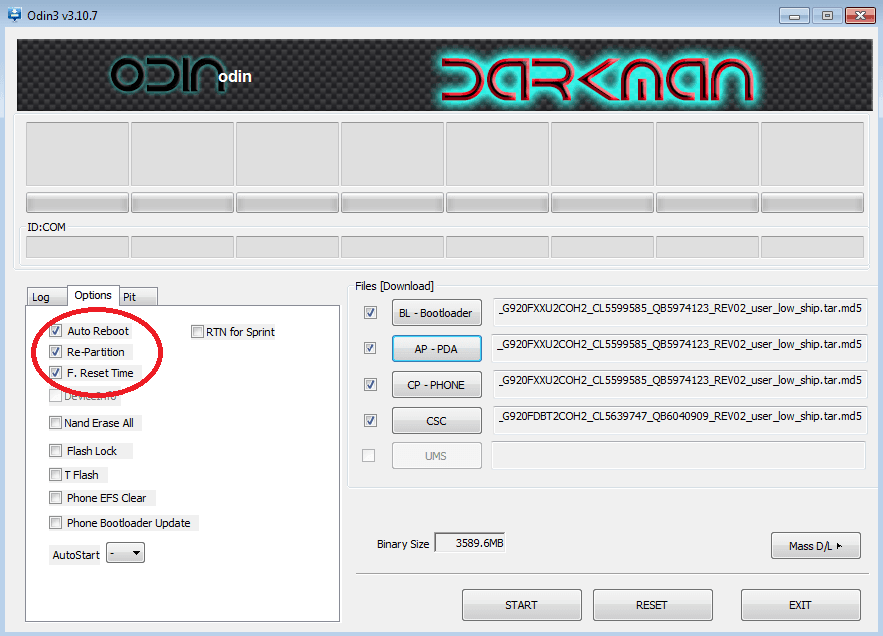Click the RESET button

pyautogui.click(x=652, y=605)
